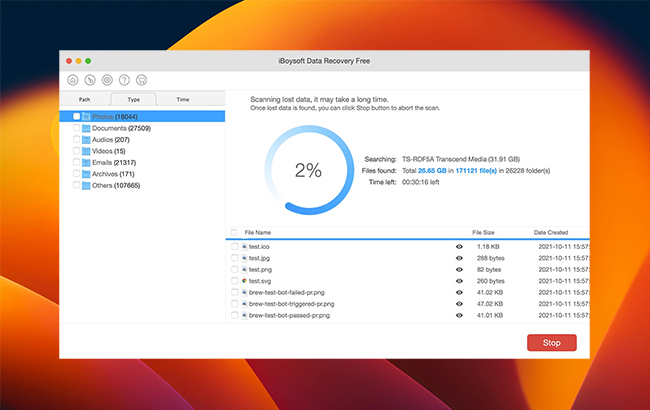Click the Archives folder icon
This screenshot has width=650, height=410.
86,174
